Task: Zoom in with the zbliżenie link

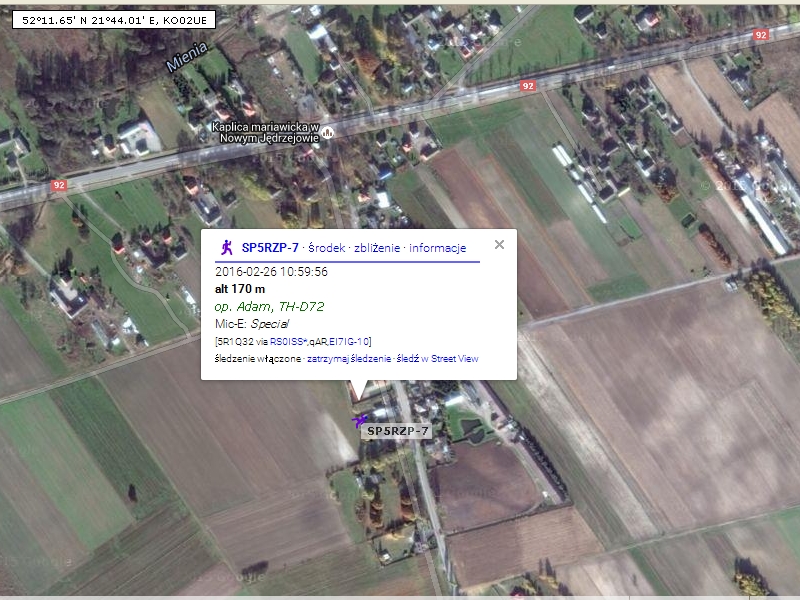Action: pos(377,248)
